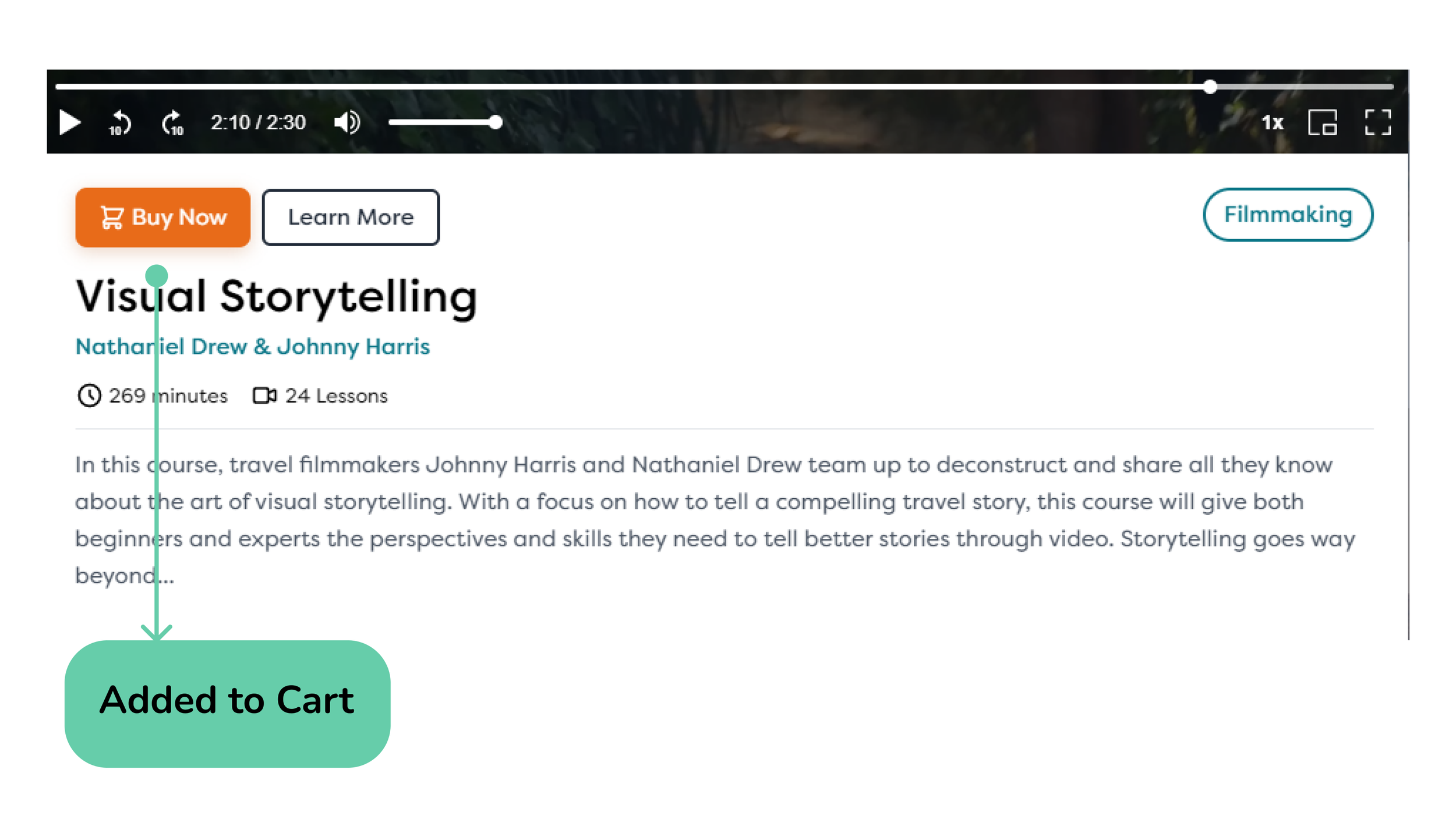This screenshot has height=837, width=1456.
Task: Open the Filmmaking category tag
Action: click(x=1288, y=215)
